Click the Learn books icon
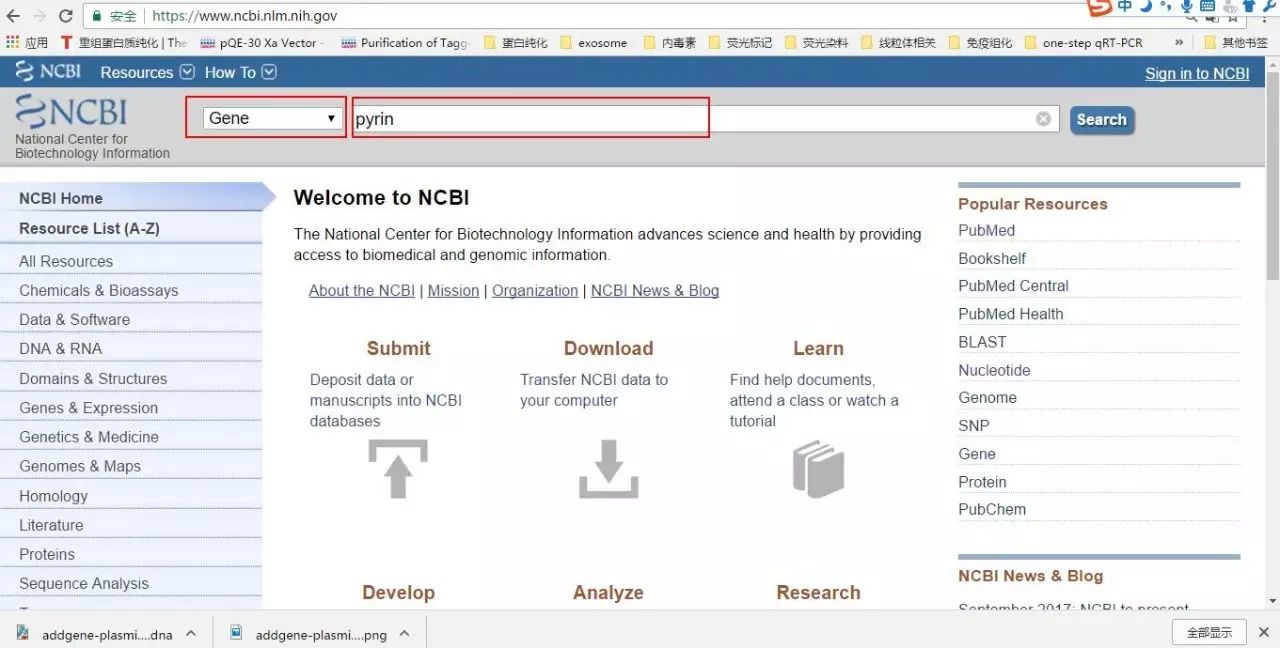Viewport: 1280px width, 648px height. pos(818,469)
